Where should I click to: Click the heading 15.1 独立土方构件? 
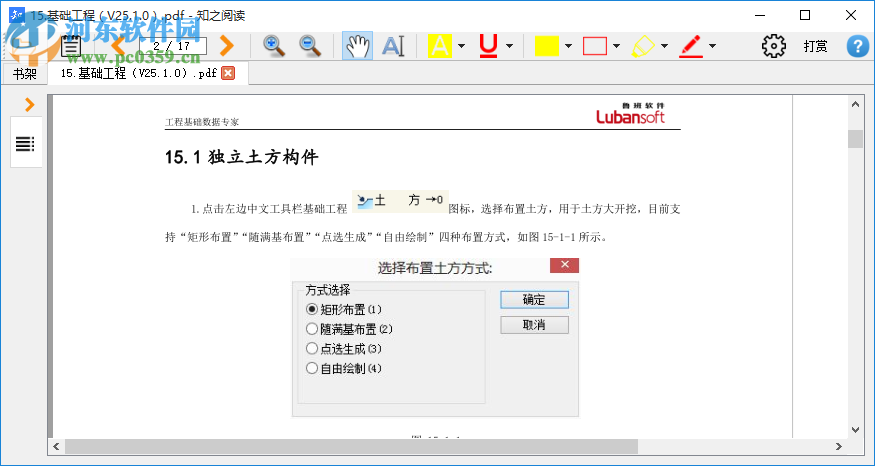pyautogui.click(x=242, y=157)
